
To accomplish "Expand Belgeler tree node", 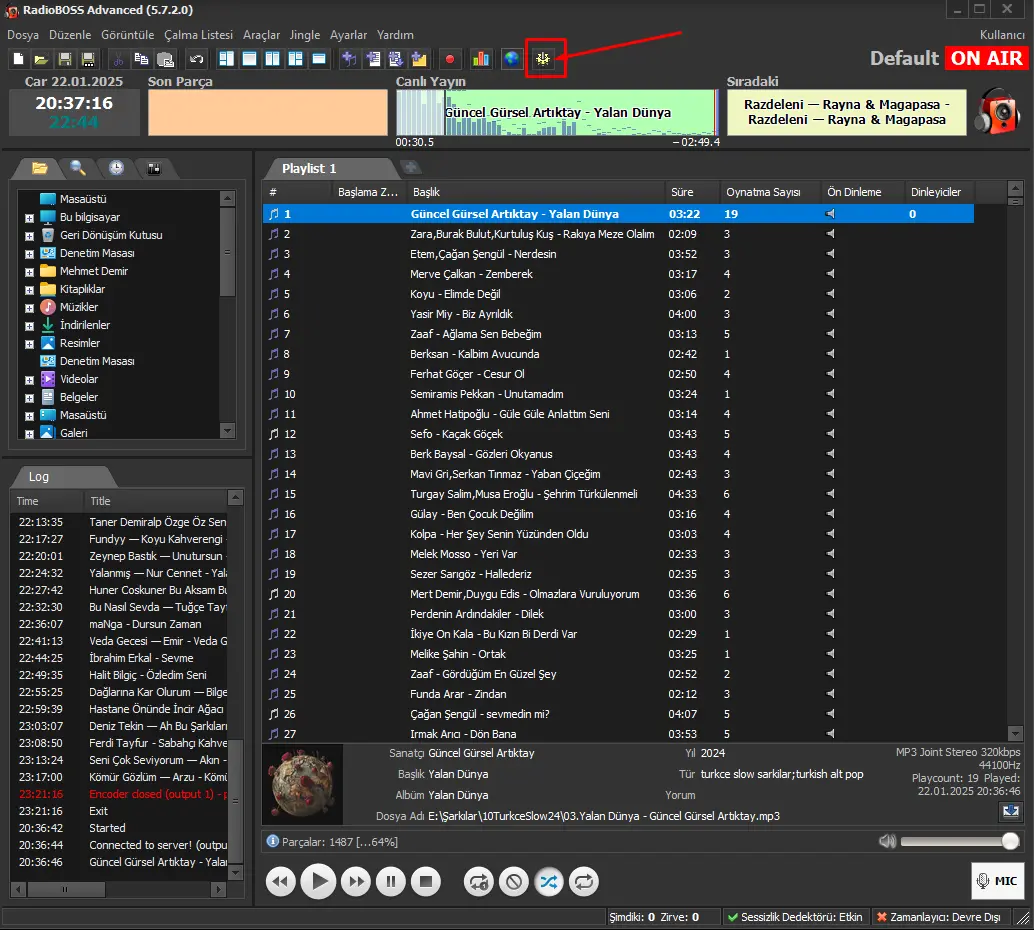I will click(x=29, y=398).
